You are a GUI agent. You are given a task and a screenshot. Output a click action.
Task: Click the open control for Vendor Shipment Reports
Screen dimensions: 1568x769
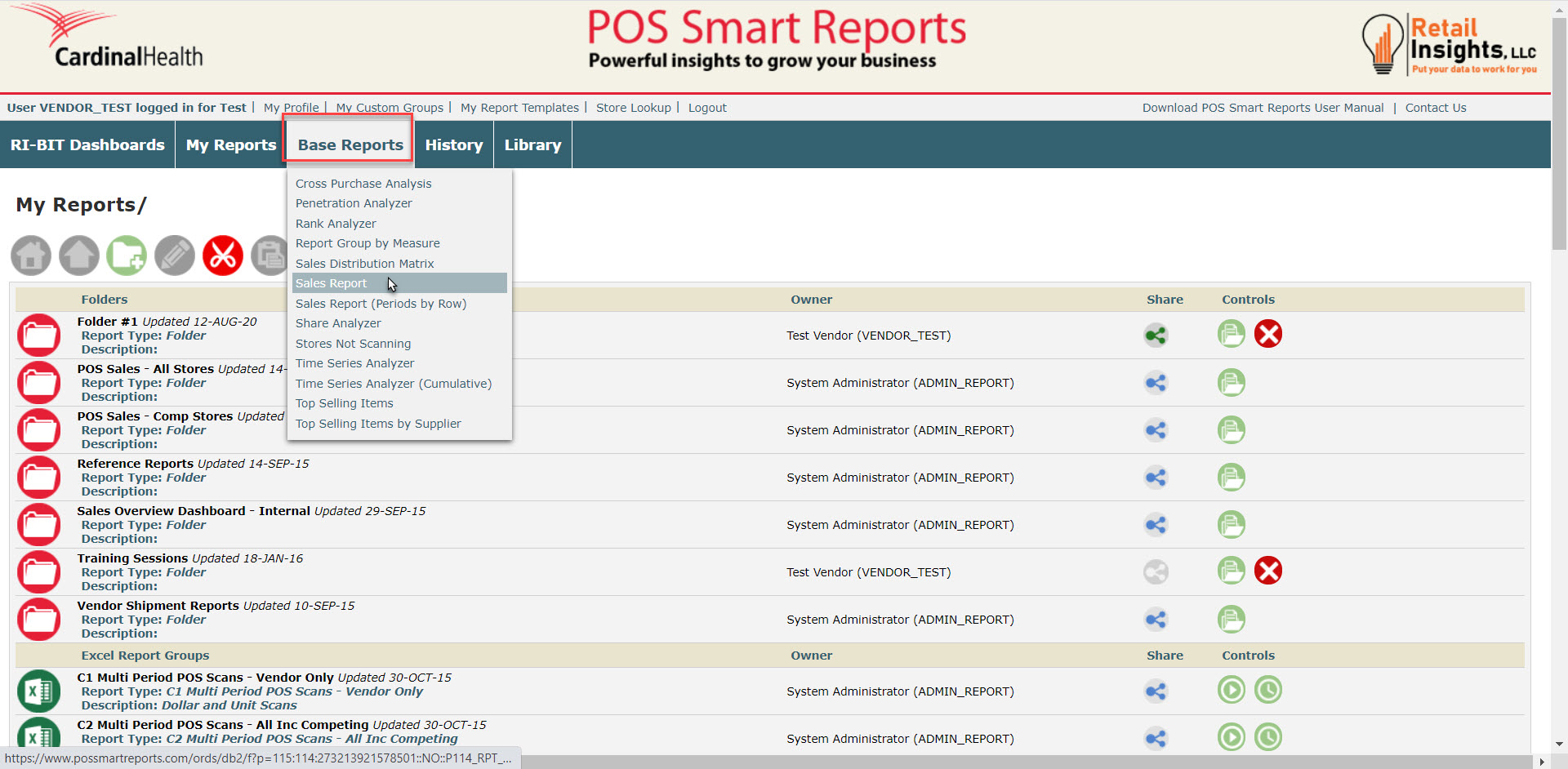coord(1232,620)
